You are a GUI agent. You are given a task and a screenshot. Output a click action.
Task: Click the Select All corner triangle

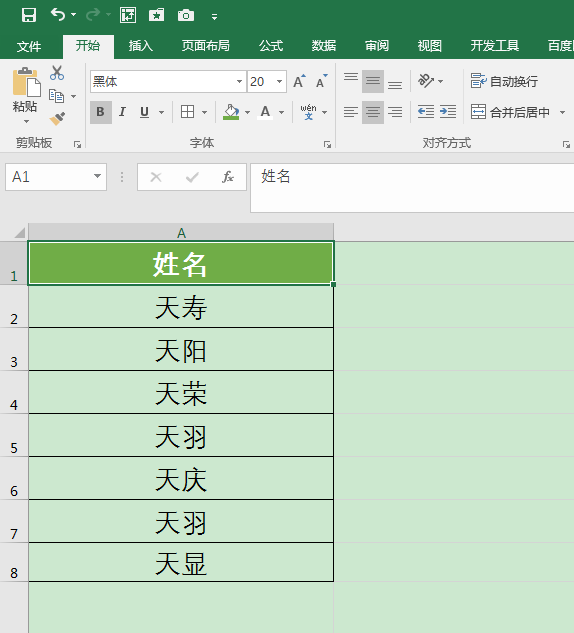click(19, 233)
